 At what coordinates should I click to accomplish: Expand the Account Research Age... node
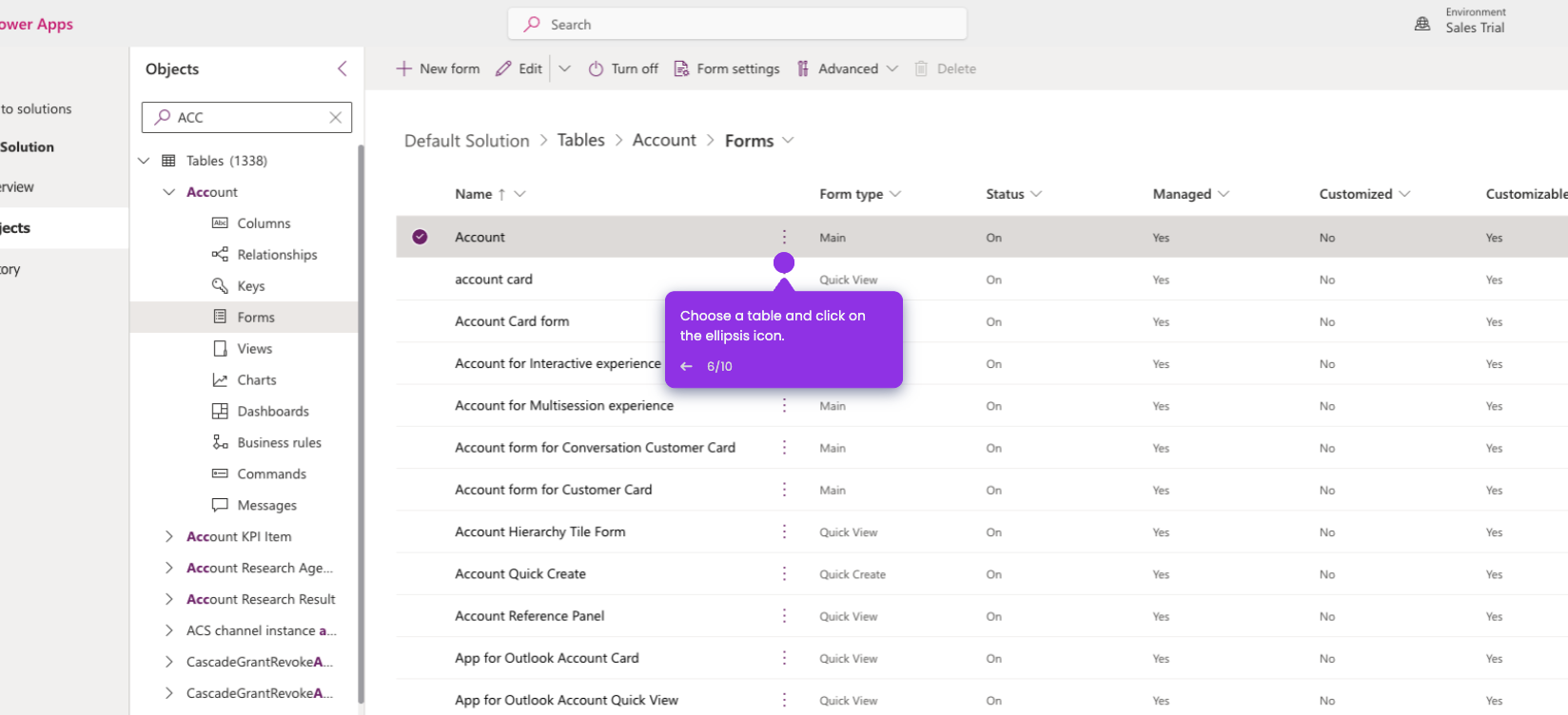pyautogui.click(x=169, y=569)
